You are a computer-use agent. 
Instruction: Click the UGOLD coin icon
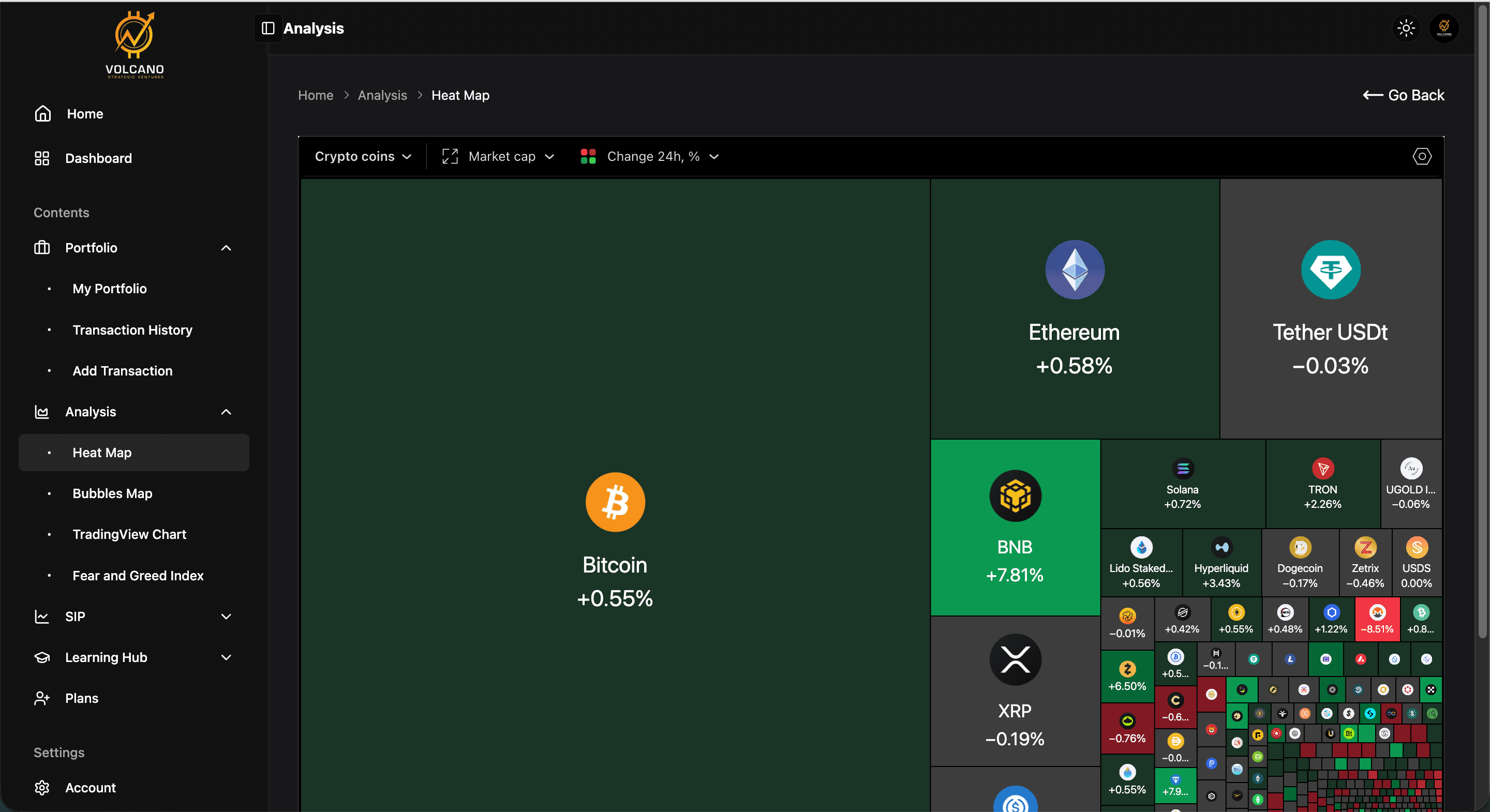1411,469
